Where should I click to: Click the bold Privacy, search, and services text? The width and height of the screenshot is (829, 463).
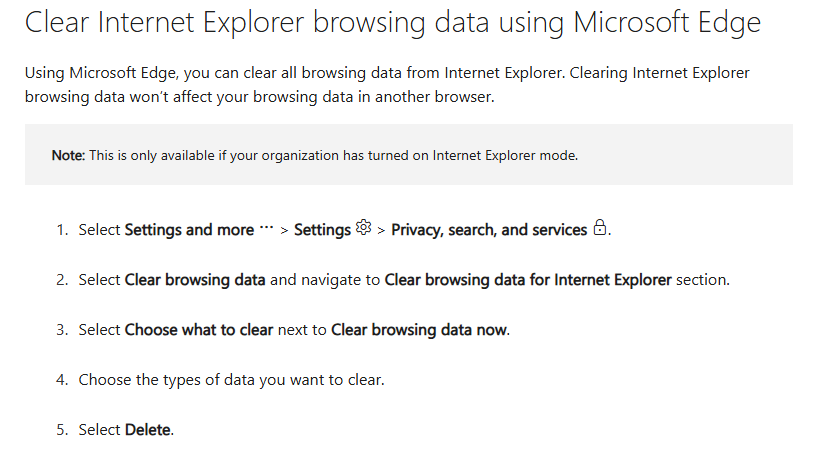tap(489, 230)
